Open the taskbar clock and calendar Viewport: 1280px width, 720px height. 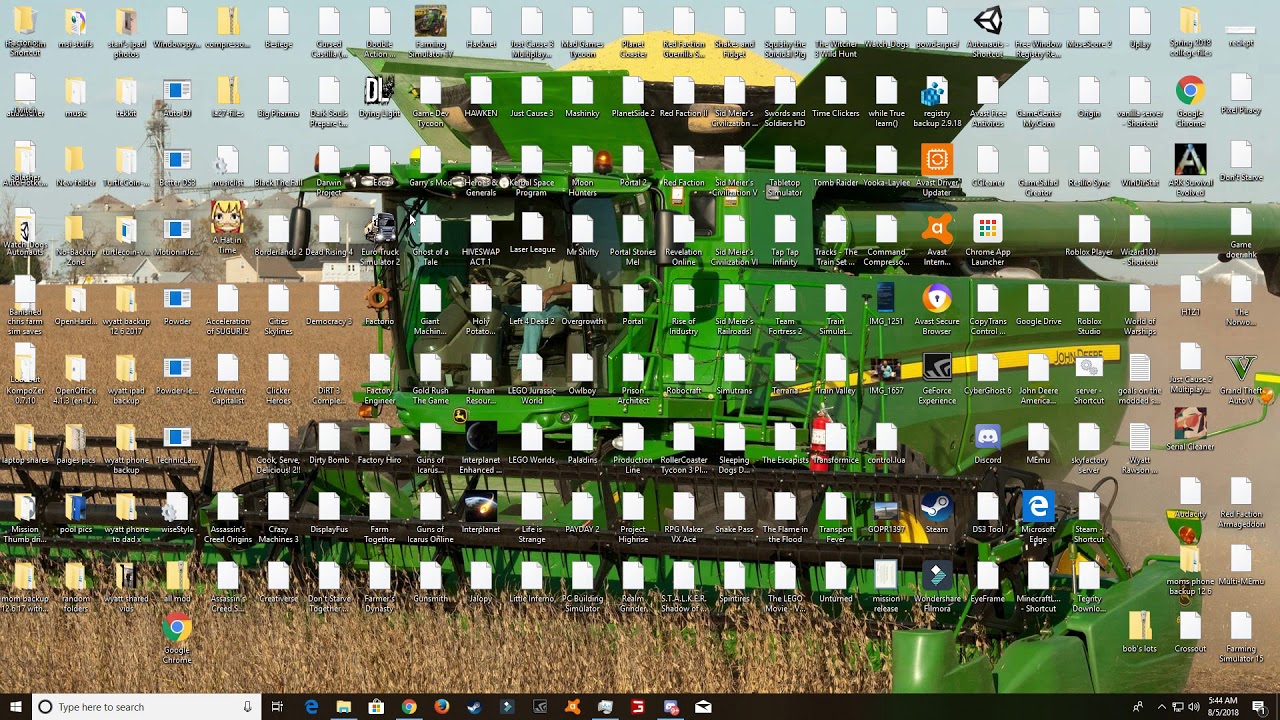[x=1222, y=707]
